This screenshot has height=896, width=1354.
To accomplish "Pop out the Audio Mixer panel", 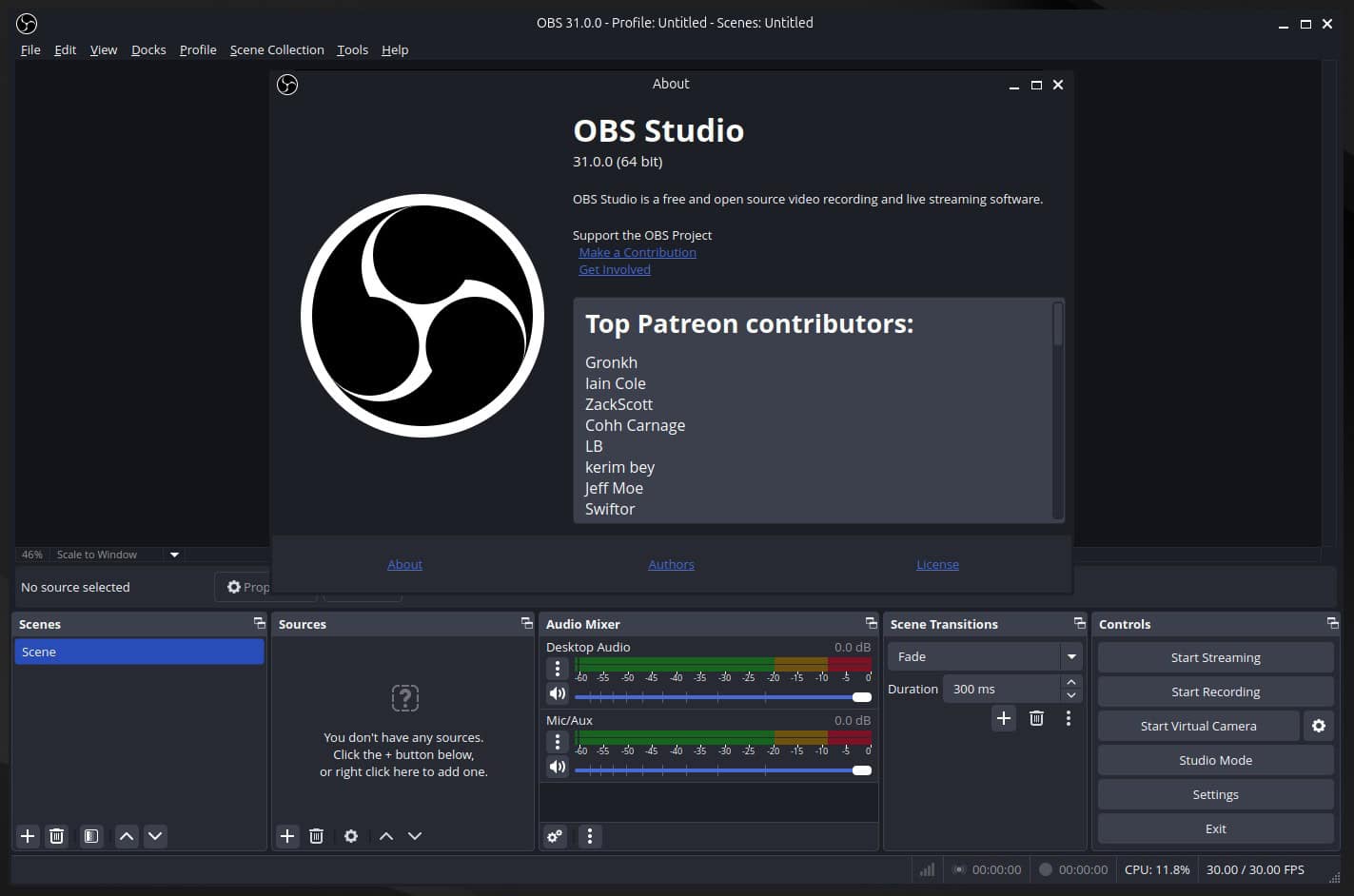I will click(871, 623).
